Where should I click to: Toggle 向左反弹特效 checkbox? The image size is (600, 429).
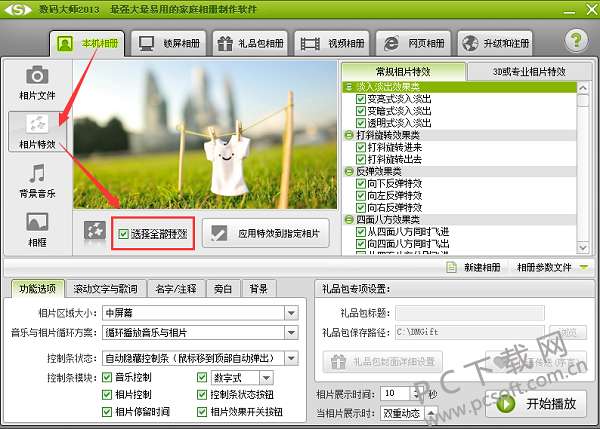tap(360, 196)
